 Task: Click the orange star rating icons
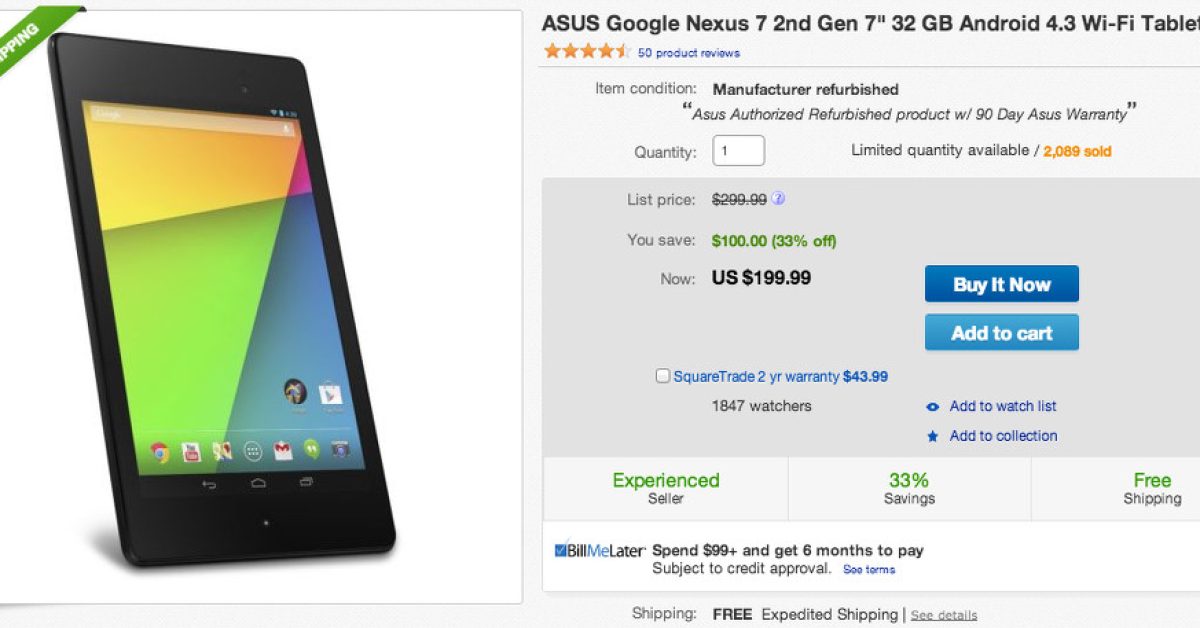tap(587, 52)
